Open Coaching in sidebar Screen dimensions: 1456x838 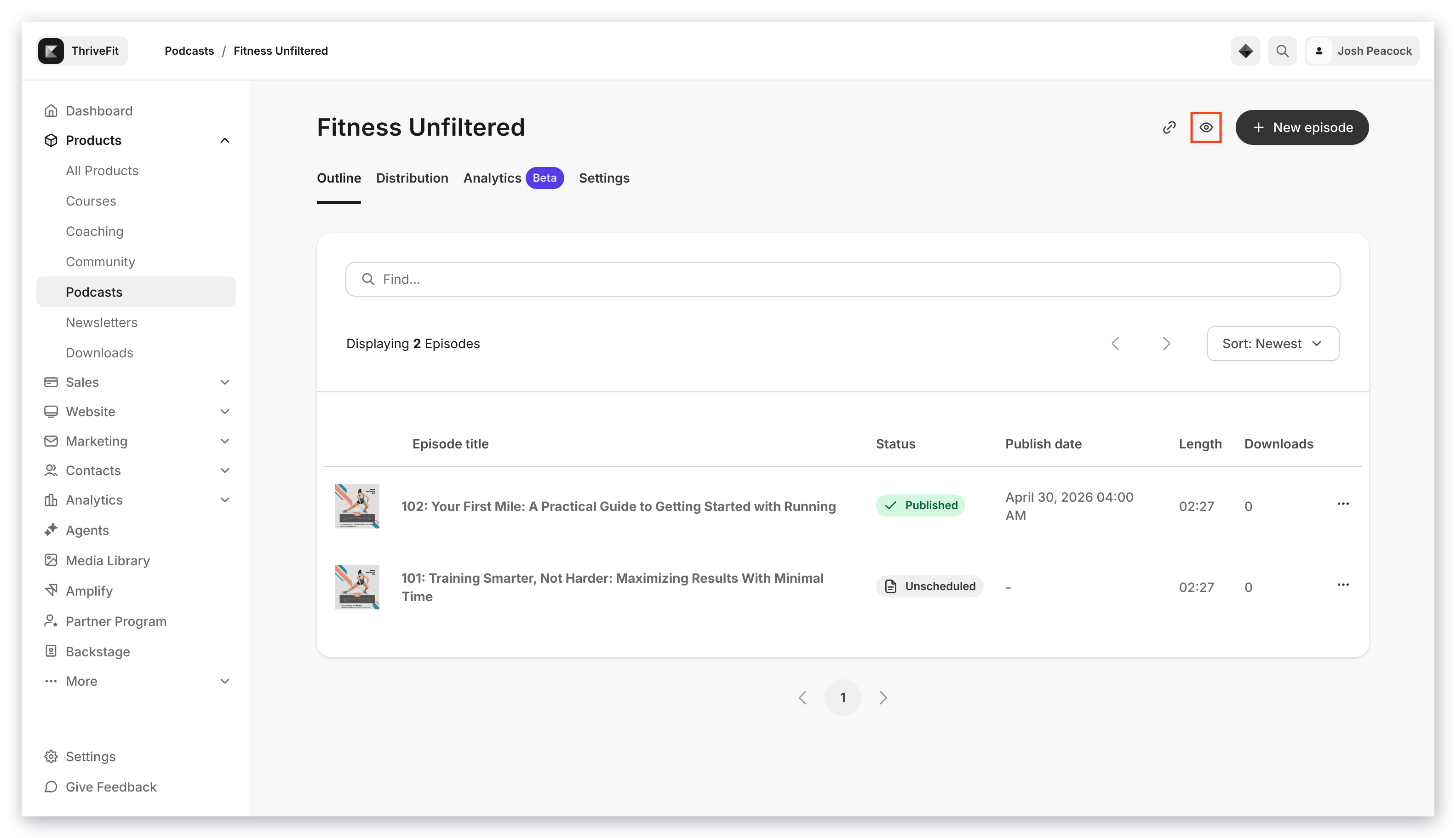pos(94,231)
